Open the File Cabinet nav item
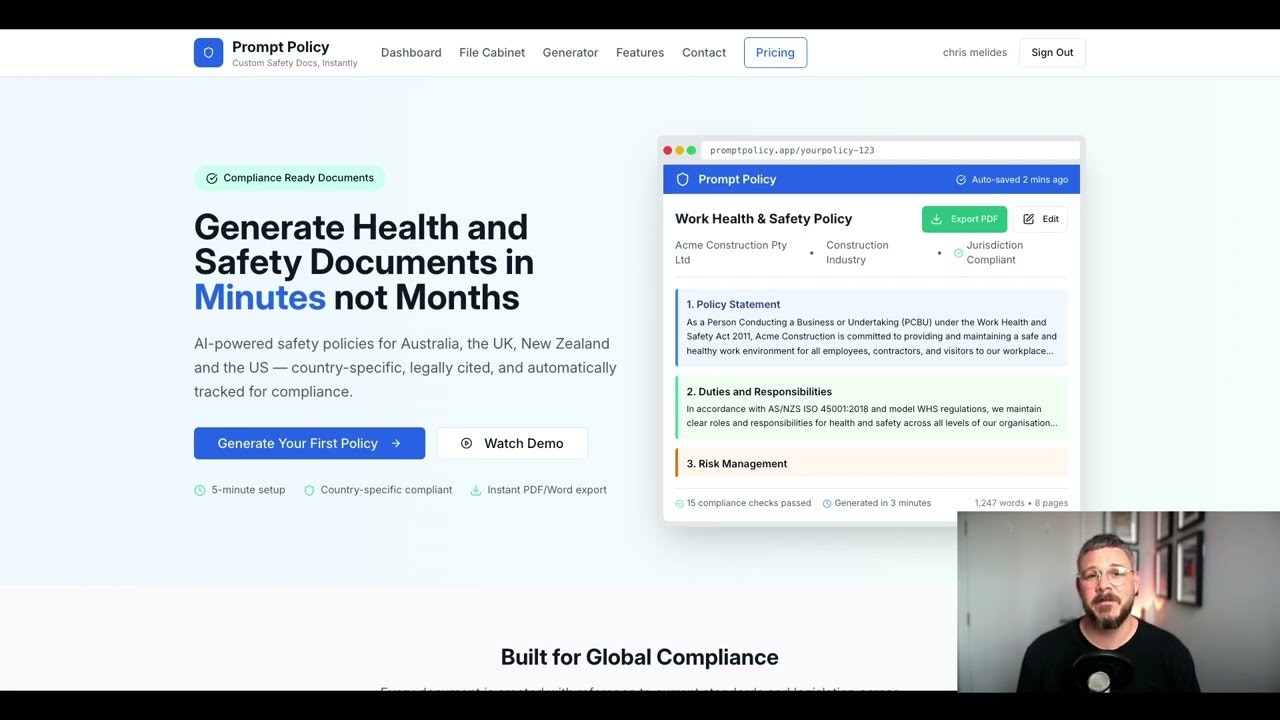The image size is (1280, 720). tap(492, 53)
